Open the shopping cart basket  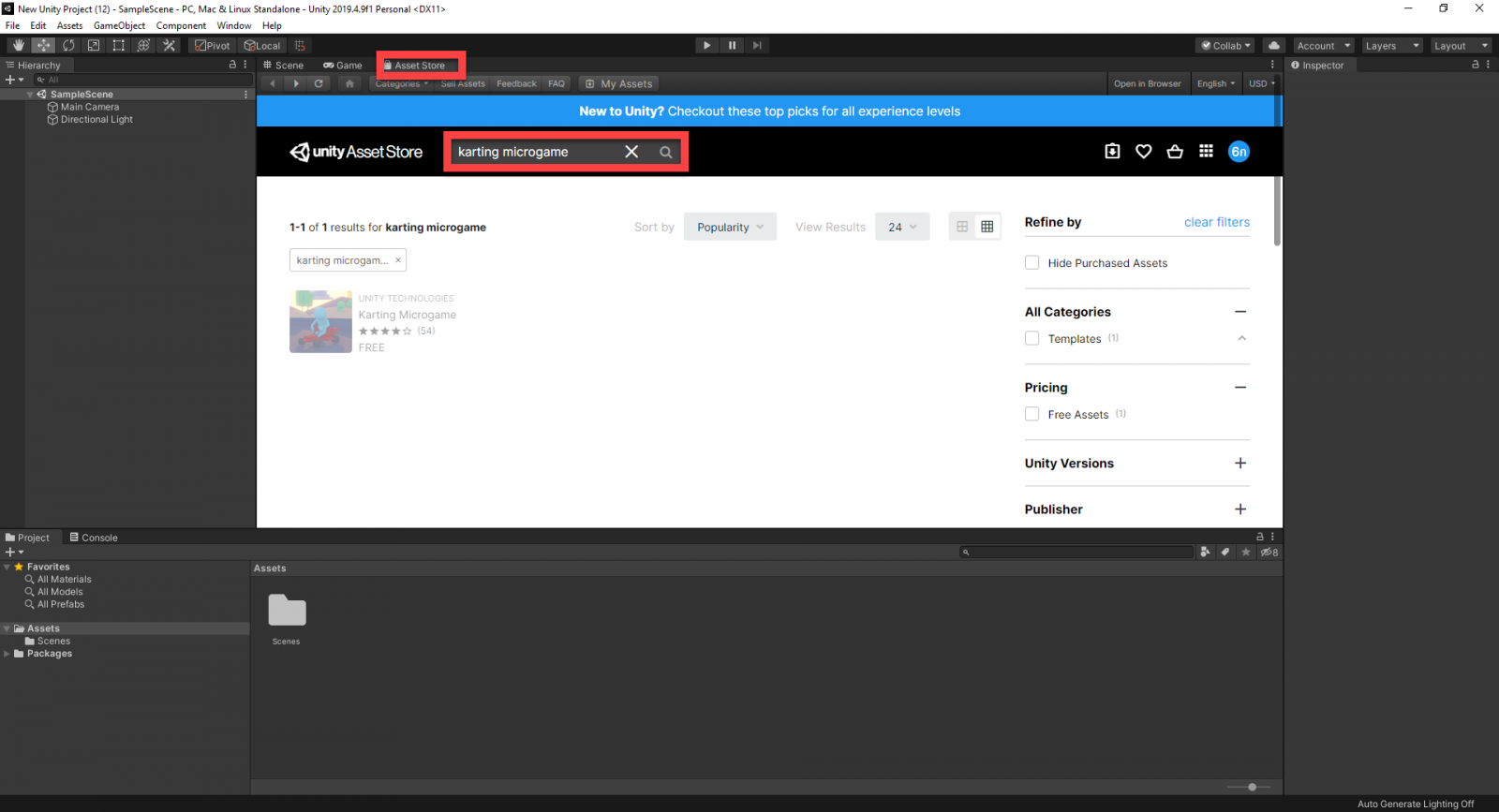[1175, 152]
